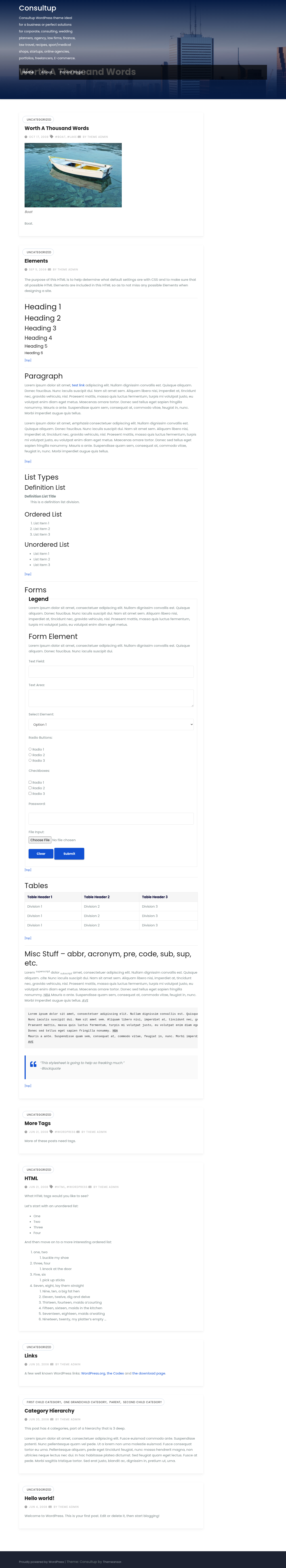Click the boat photo thumbnail
The height and width of the screenshot is (1568, 286).
[x=73, y=175]
